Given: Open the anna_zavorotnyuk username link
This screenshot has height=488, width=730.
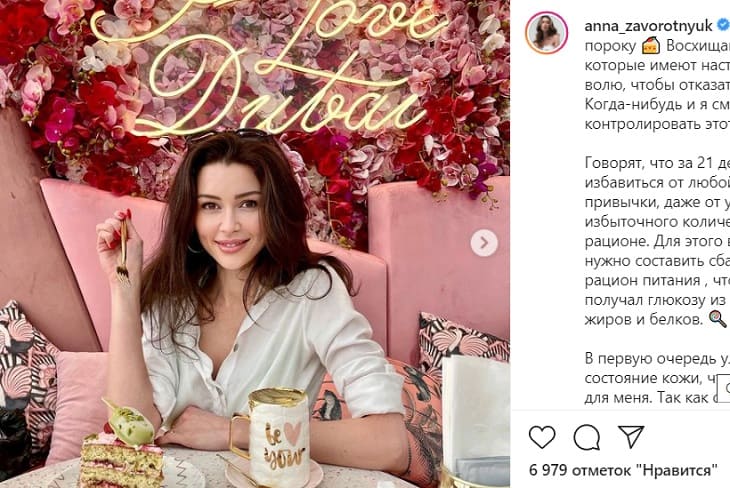Looking at the screenshot, I should (648, 26).
